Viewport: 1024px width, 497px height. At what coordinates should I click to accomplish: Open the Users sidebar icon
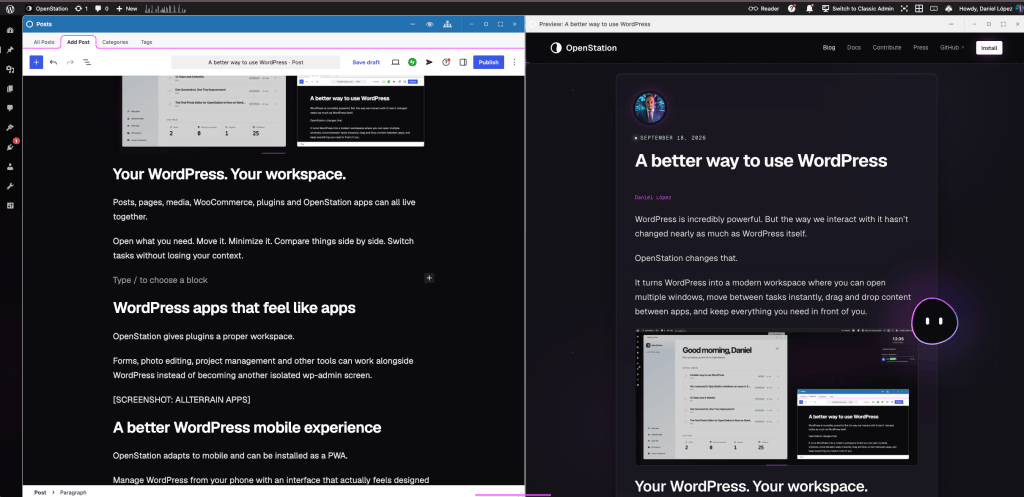tap(10, 167)
